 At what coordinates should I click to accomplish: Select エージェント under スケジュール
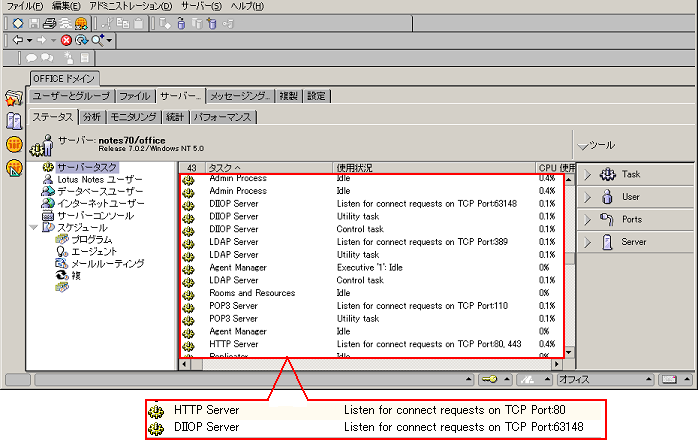coord(94,252)
